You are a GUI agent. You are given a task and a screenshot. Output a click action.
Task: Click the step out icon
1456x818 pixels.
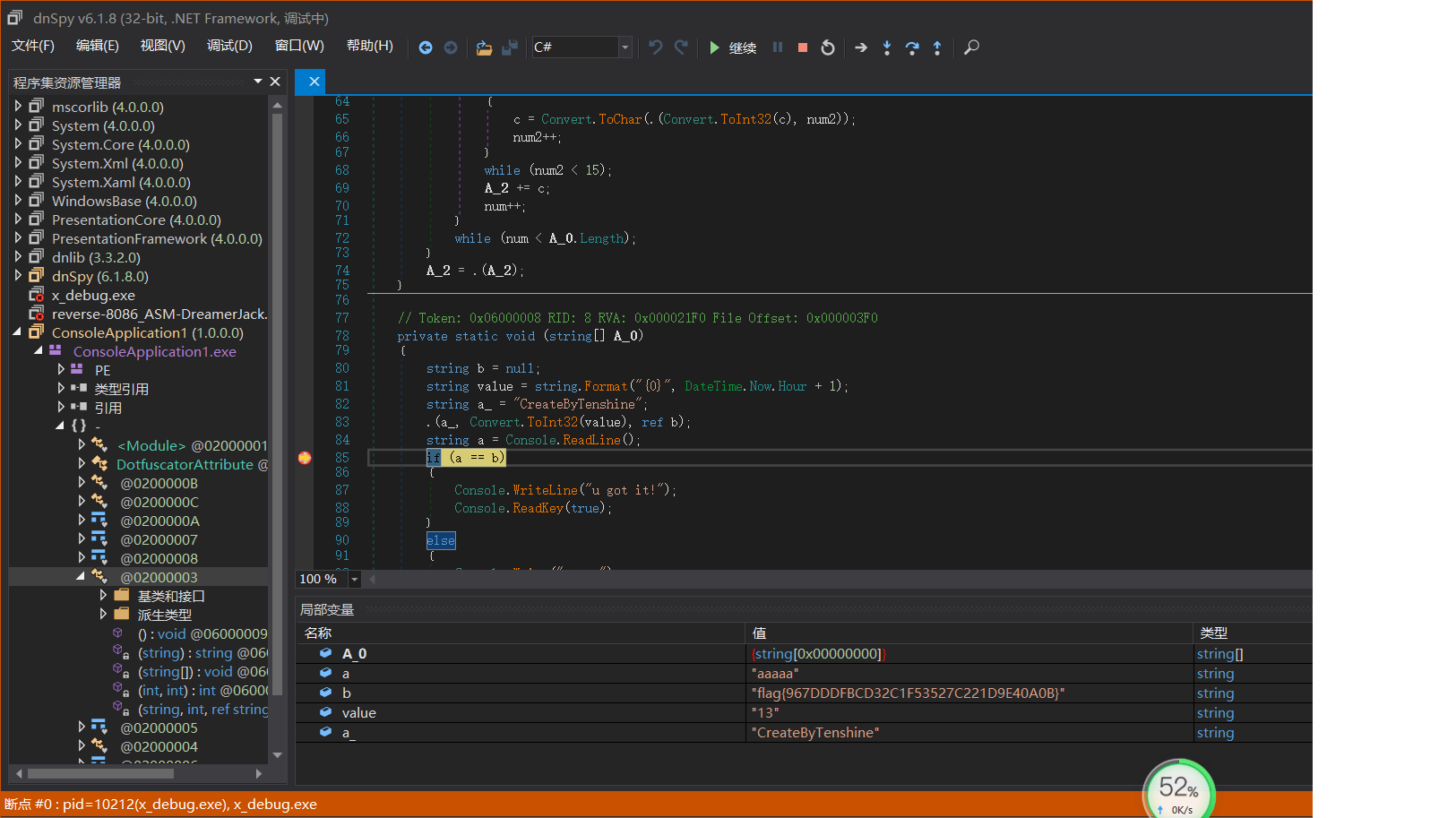tap(937, 47)
